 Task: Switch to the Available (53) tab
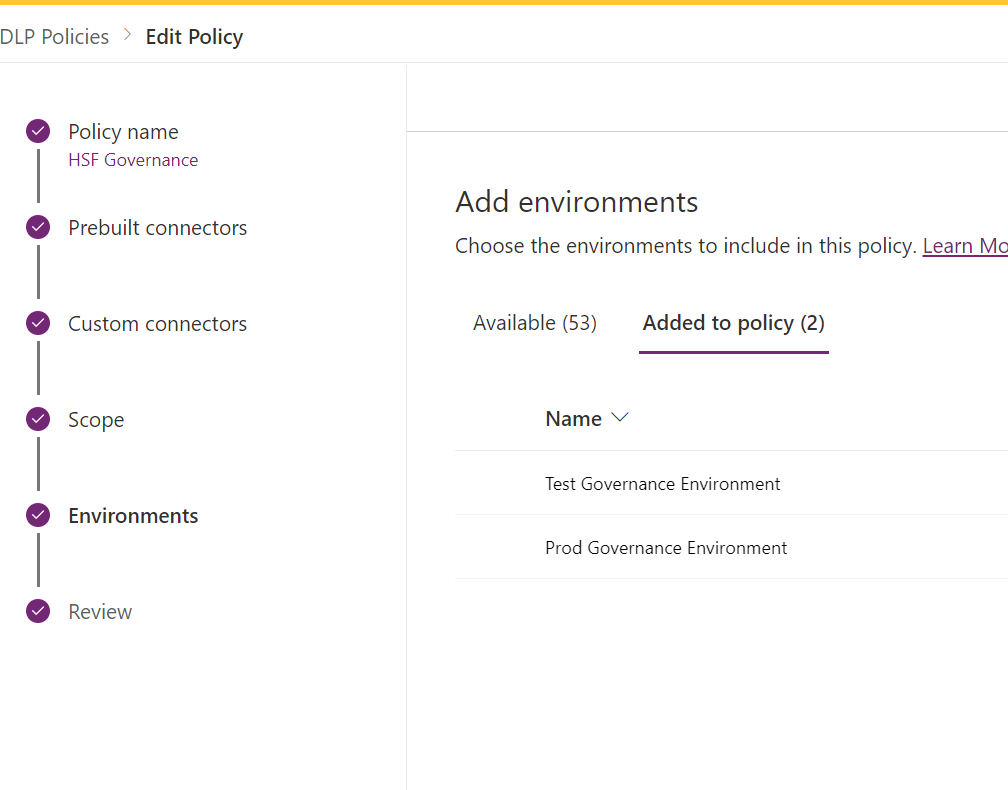[x=534, y=322]
